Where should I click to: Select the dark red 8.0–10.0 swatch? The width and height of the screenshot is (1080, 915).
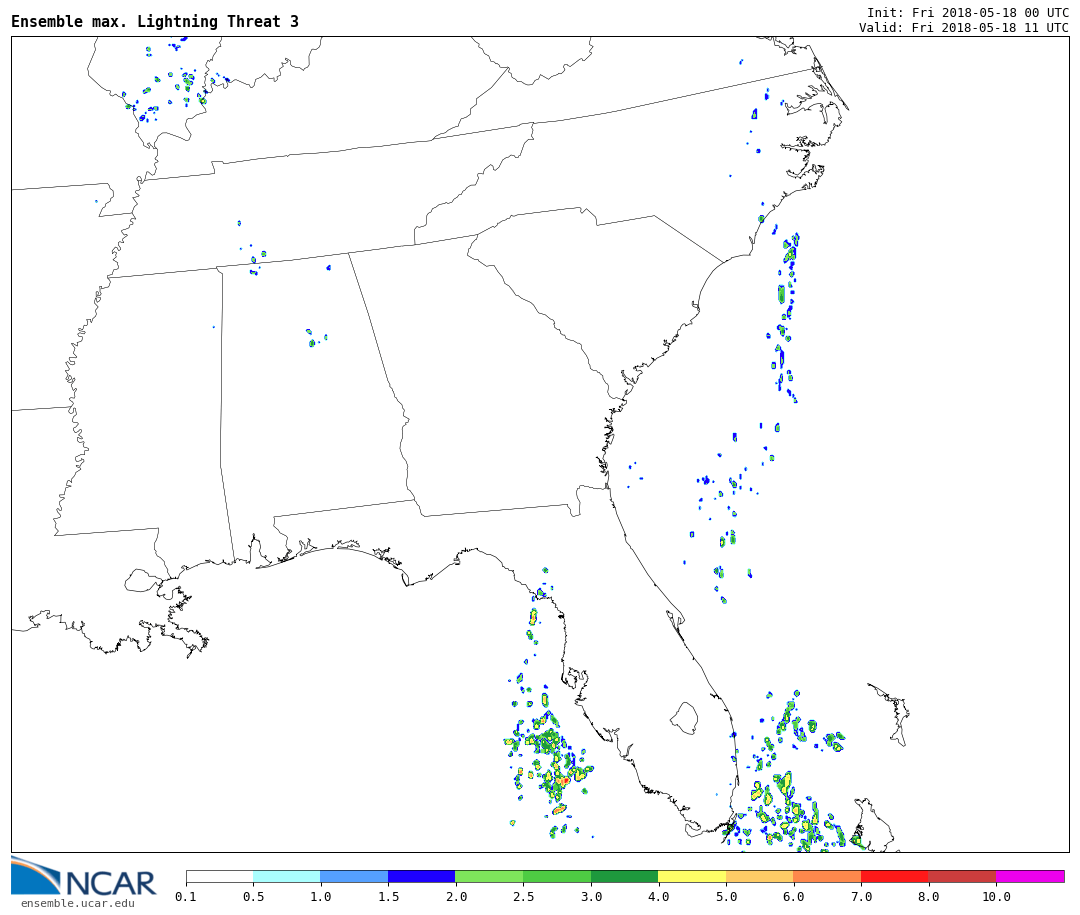(961, 876)
